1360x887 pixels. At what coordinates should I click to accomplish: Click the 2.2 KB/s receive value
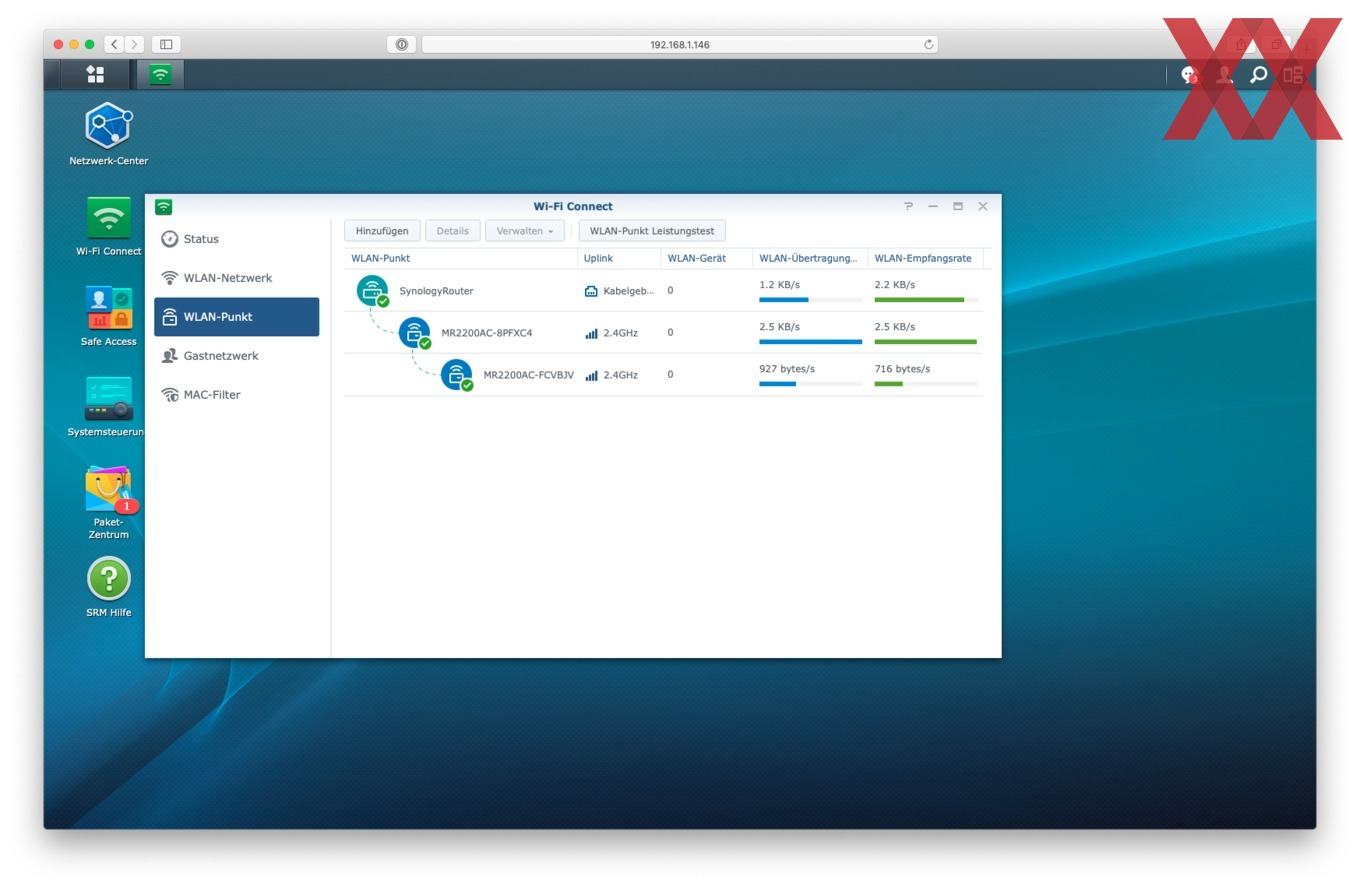click(895, 285)
